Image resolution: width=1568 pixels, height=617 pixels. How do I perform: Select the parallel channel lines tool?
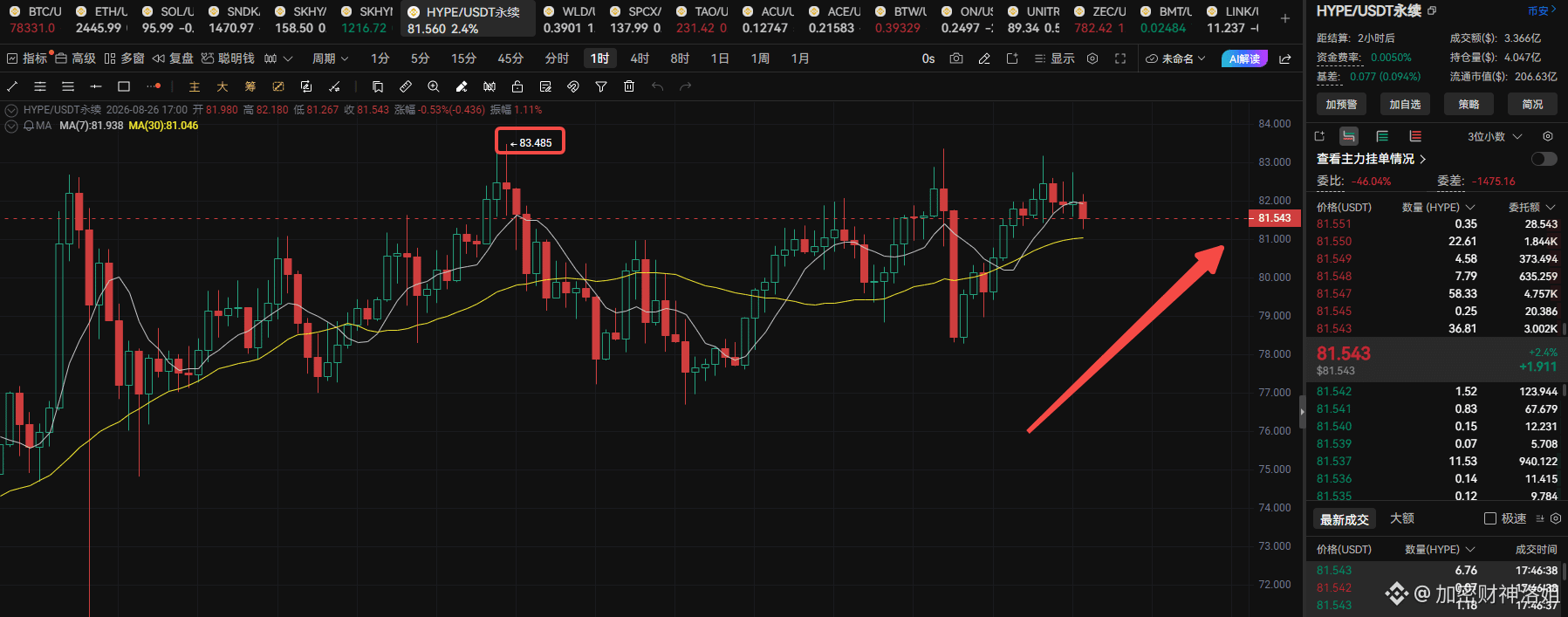pyautogui.click(x=40, y=86)
